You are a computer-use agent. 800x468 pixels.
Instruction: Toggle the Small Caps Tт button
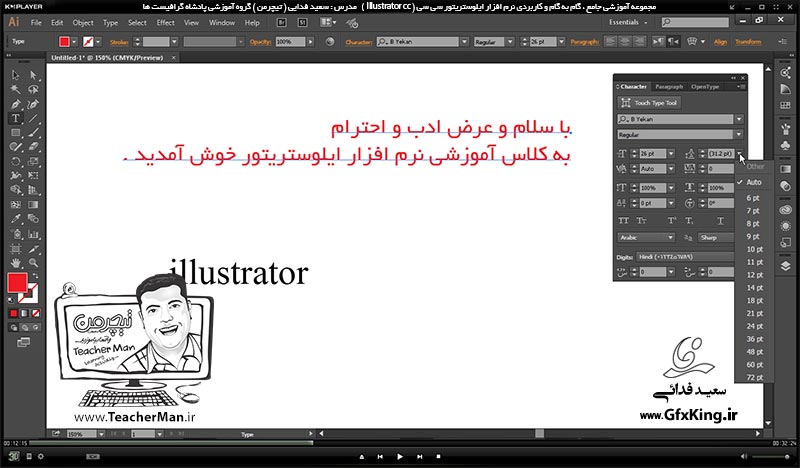[x=641, y=221]
